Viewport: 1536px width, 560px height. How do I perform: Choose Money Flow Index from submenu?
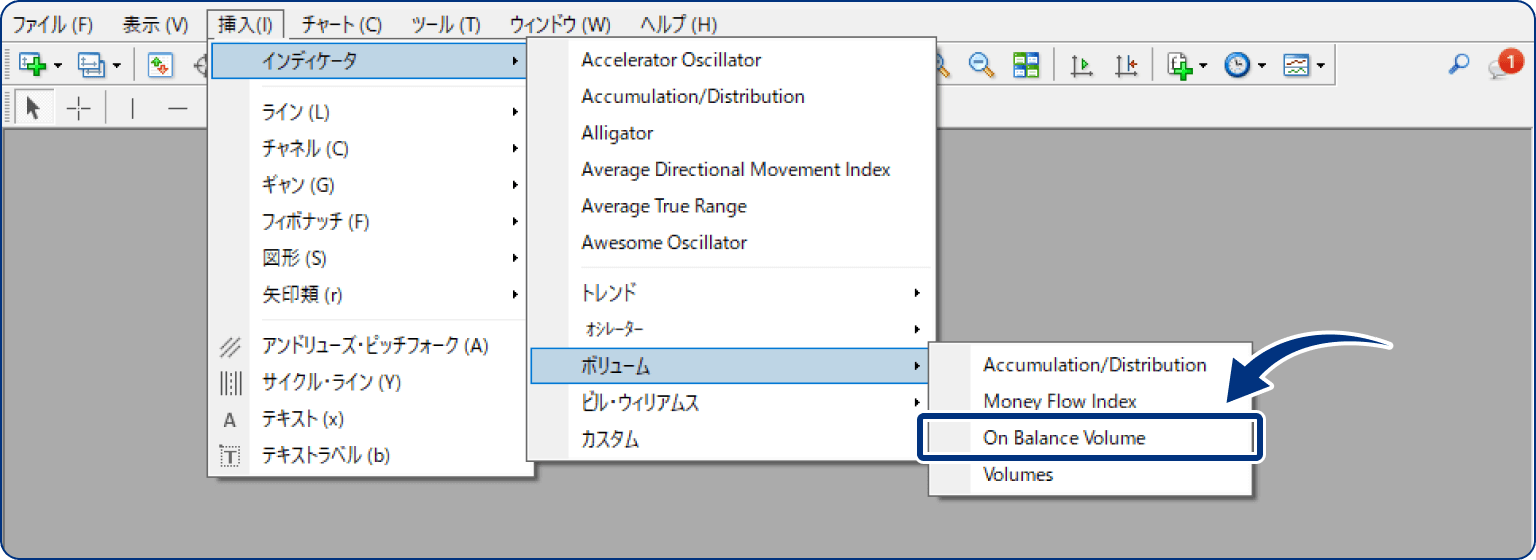(1060, 401)
